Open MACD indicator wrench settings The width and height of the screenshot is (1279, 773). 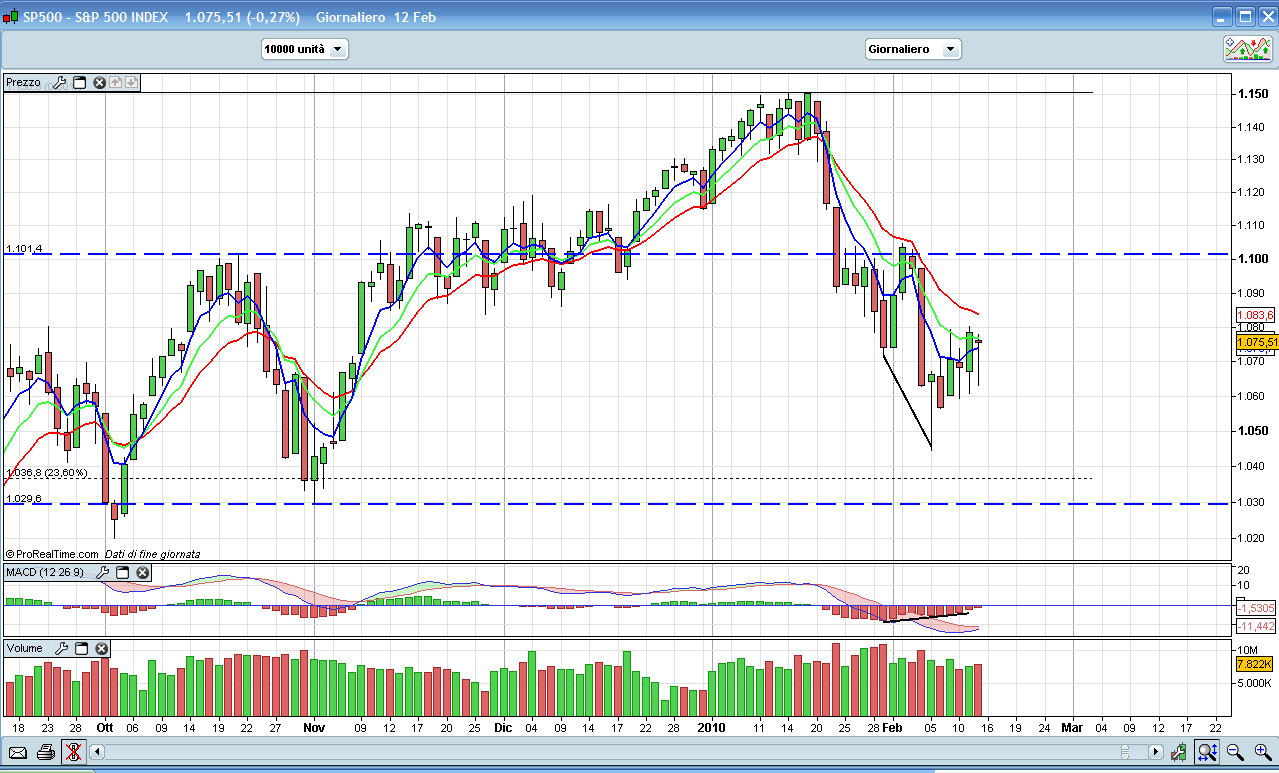click(102, 572)
